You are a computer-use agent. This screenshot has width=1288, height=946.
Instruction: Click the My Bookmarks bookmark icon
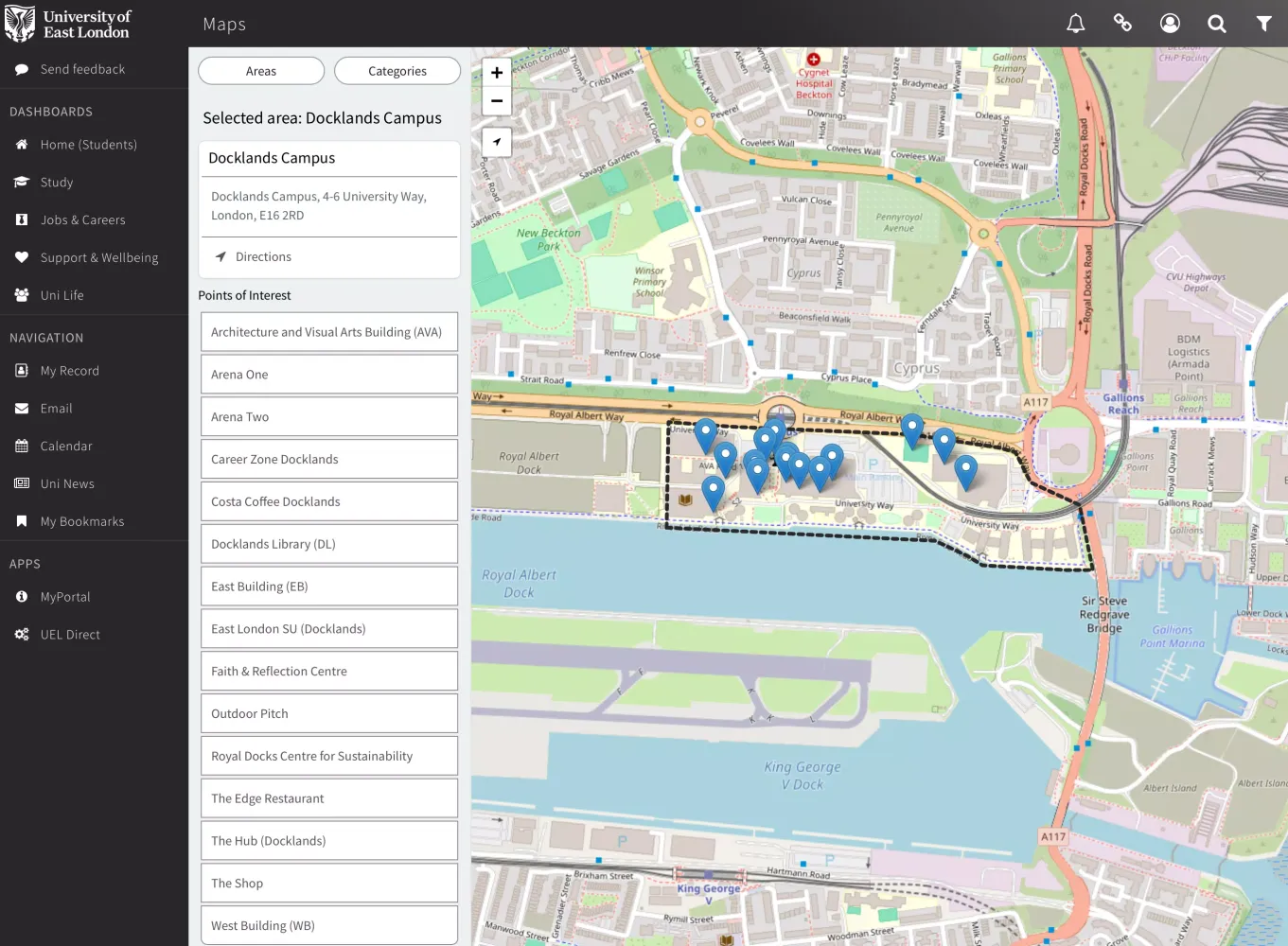[22, 521]
